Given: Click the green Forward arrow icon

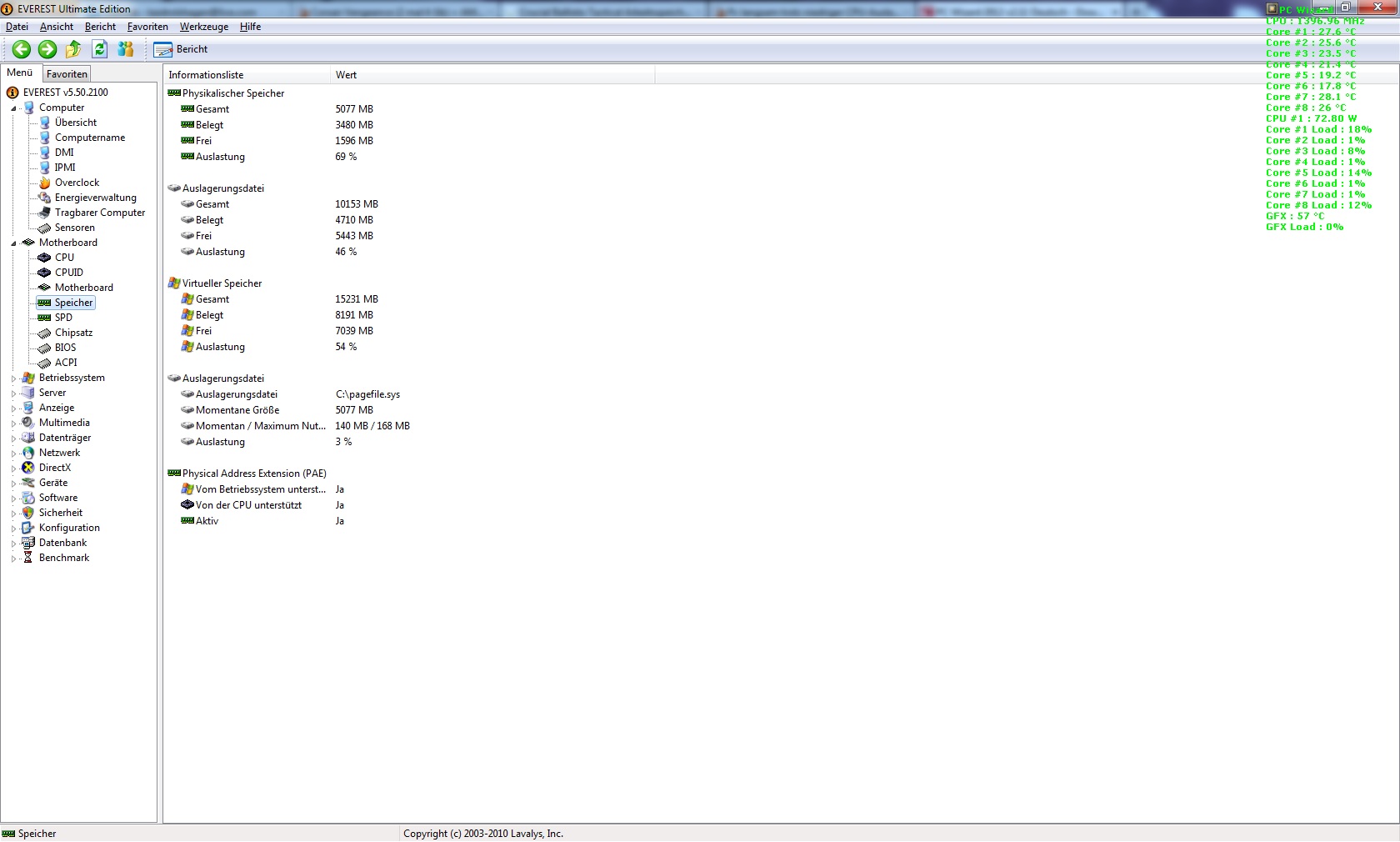Looking at the screenshot, I should click(47, 49).
